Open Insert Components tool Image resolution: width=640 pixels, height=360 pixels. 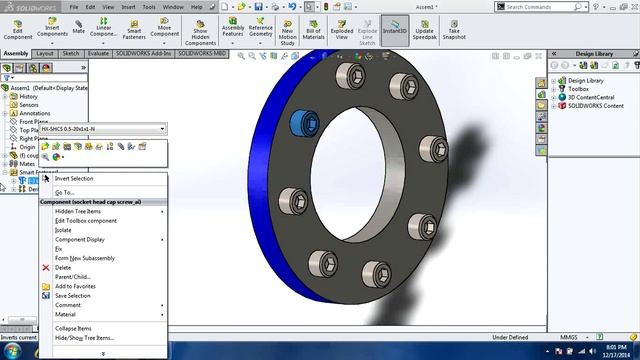pos(52,28)
